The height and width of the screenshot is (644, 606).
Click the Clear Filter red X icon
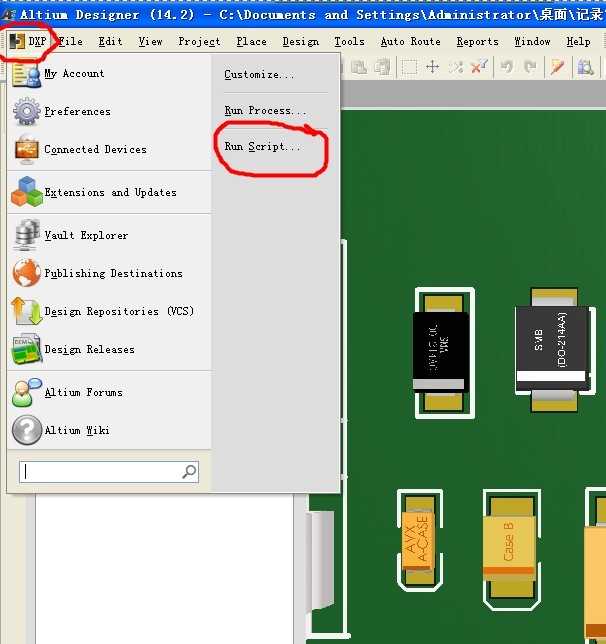pos(479,67)
